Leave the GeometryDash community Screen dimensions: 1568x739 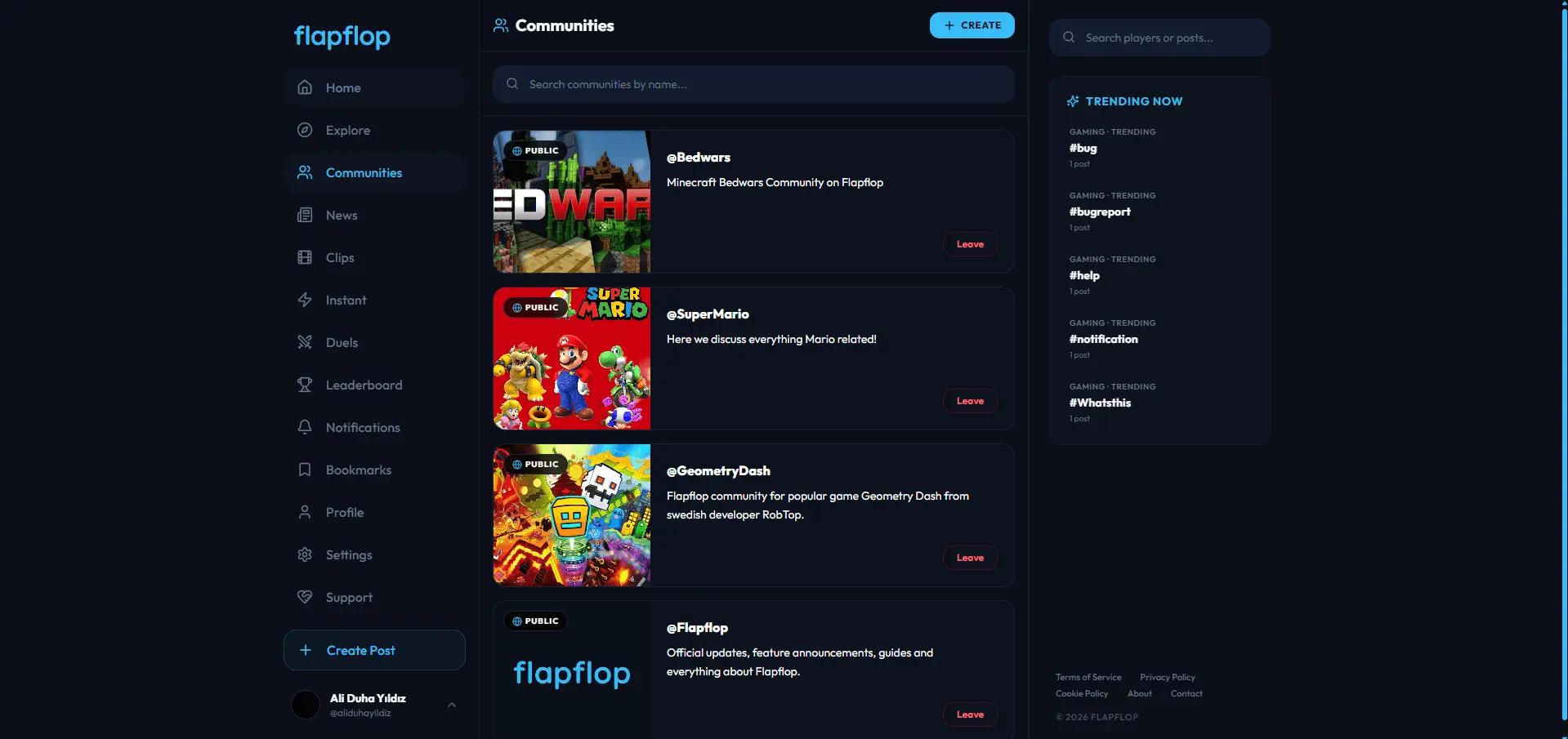970,558
